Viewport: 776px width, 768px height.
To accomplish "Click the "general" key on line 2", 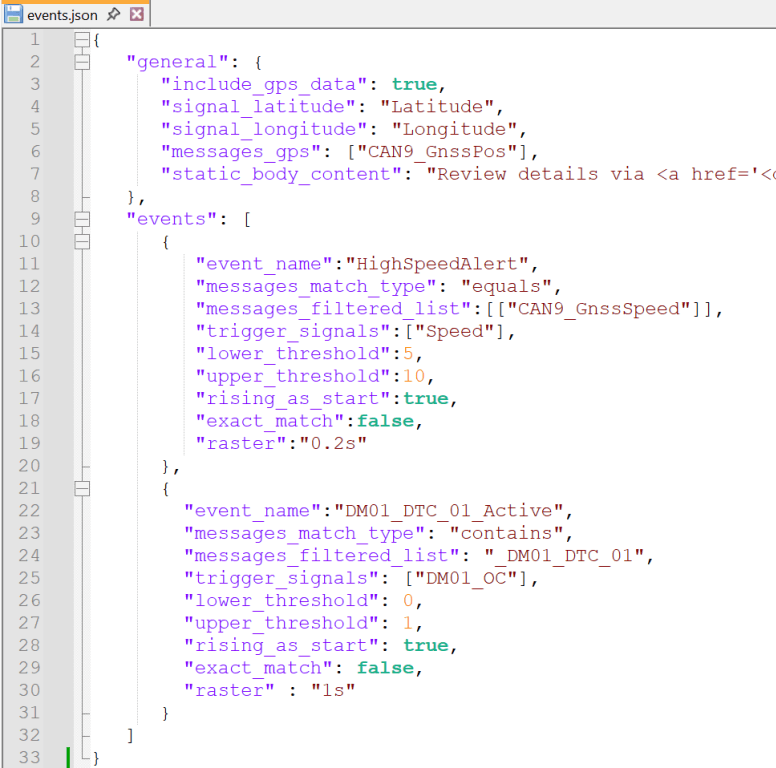I will pyautogui.click(x=178, y=62).
